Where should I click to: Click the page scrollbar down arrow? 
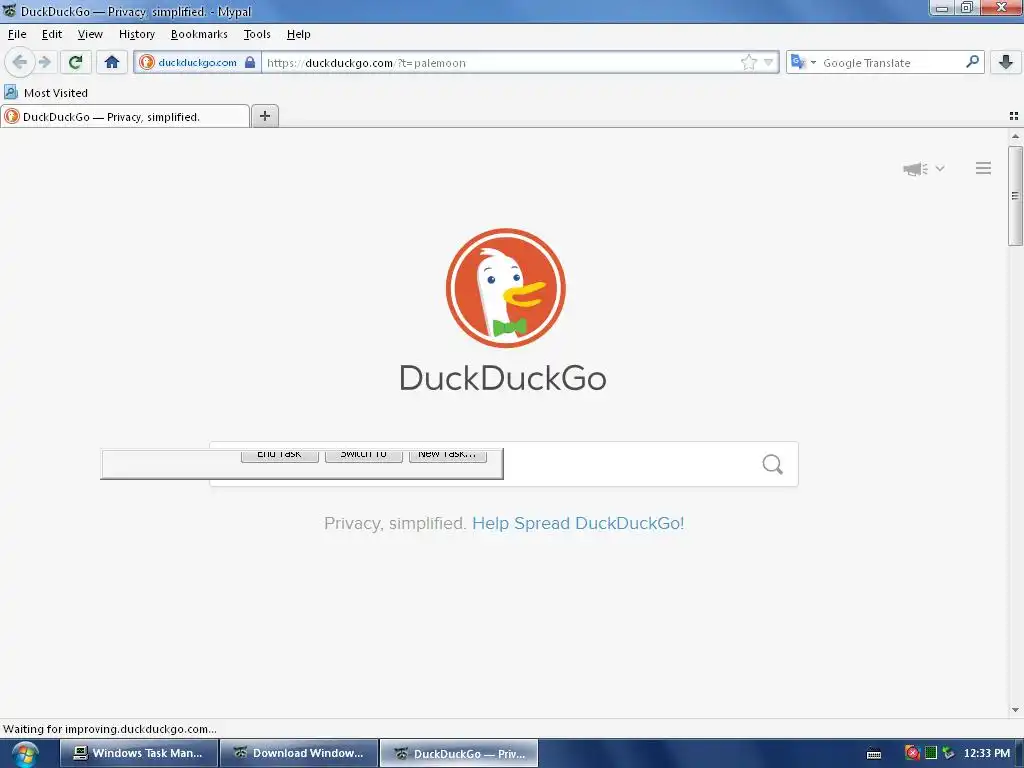(1015, 710)
